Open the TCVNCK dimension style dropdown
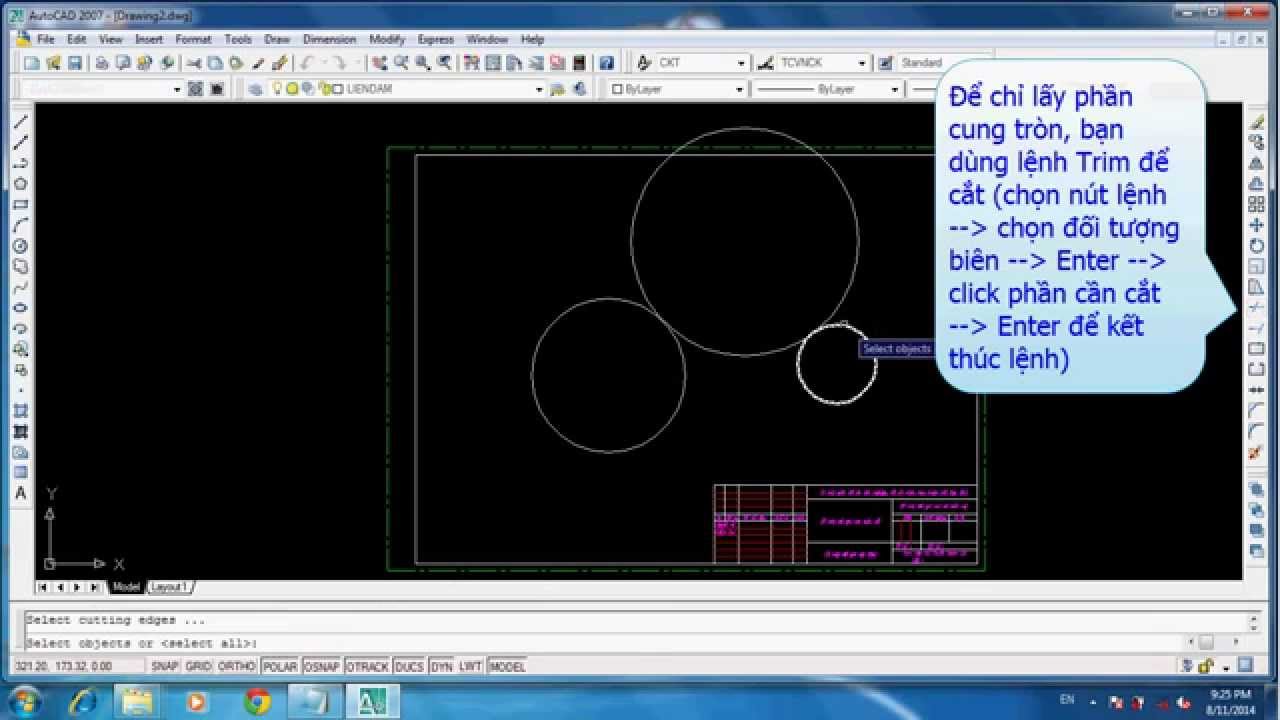1280x720 pixels. (862, 63)
